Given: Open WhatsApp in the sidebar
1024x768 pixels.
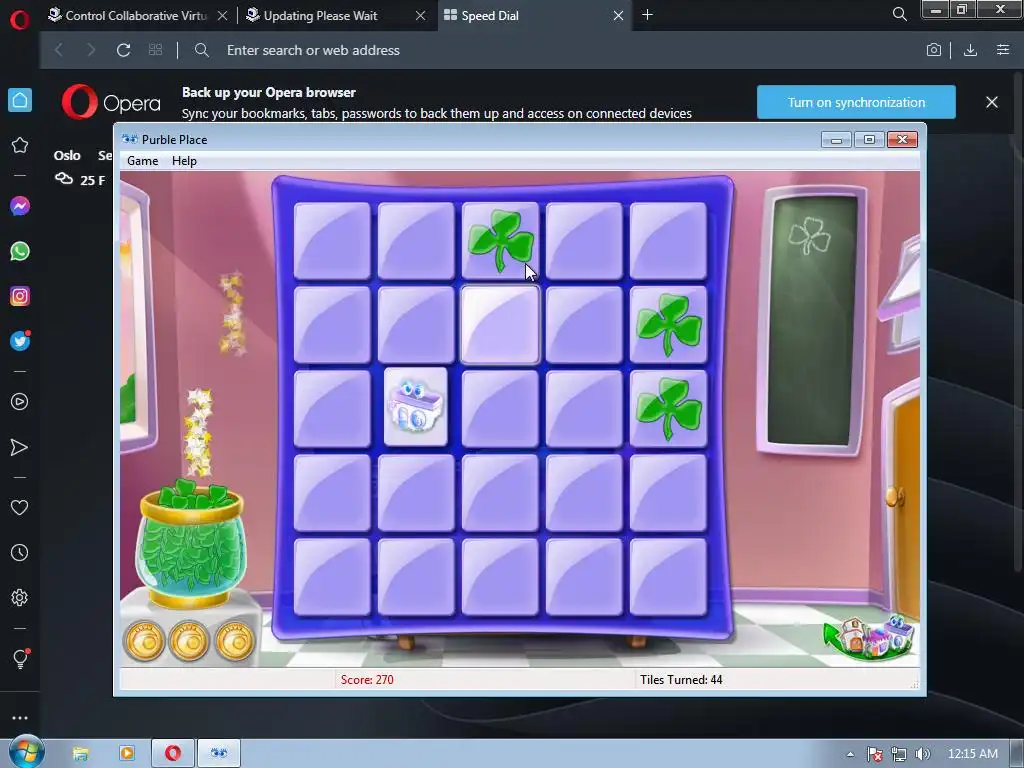Looking at the screenshot, I should click(x=20, y=251).
